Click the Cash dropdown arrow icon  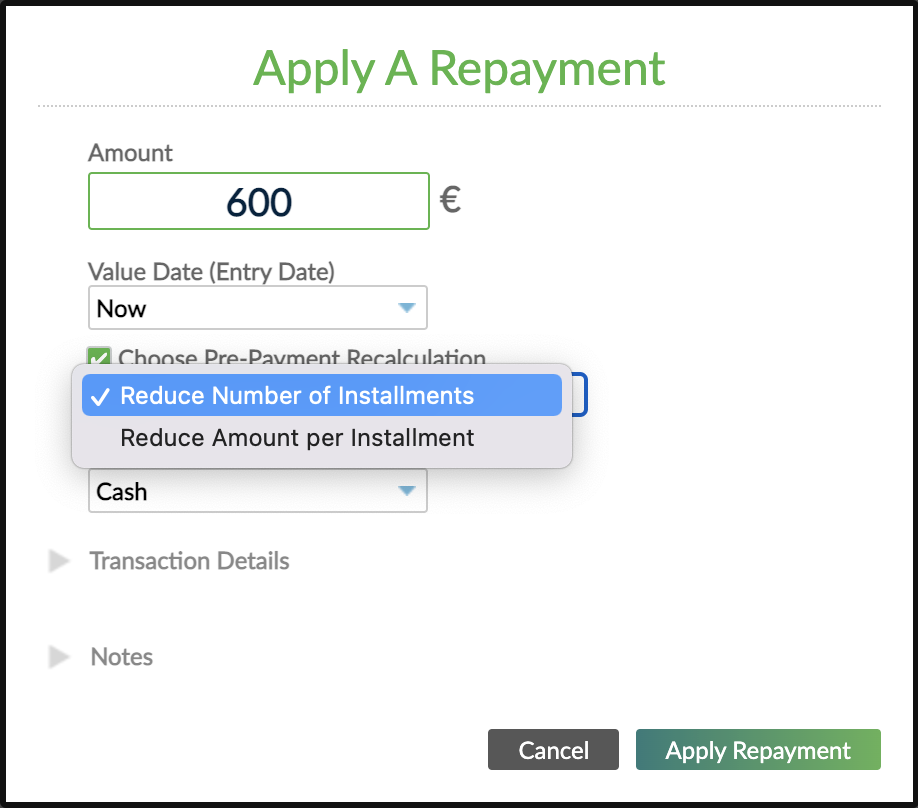(x=407, y=491)
